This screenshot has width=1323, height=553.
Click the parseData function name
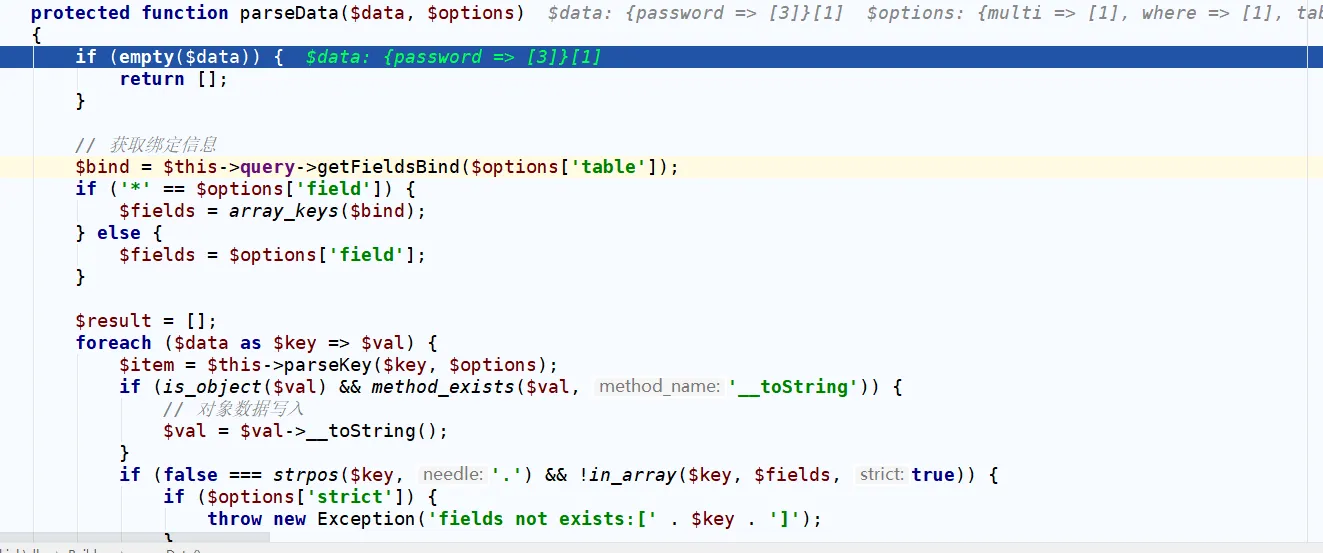(288, 13)
